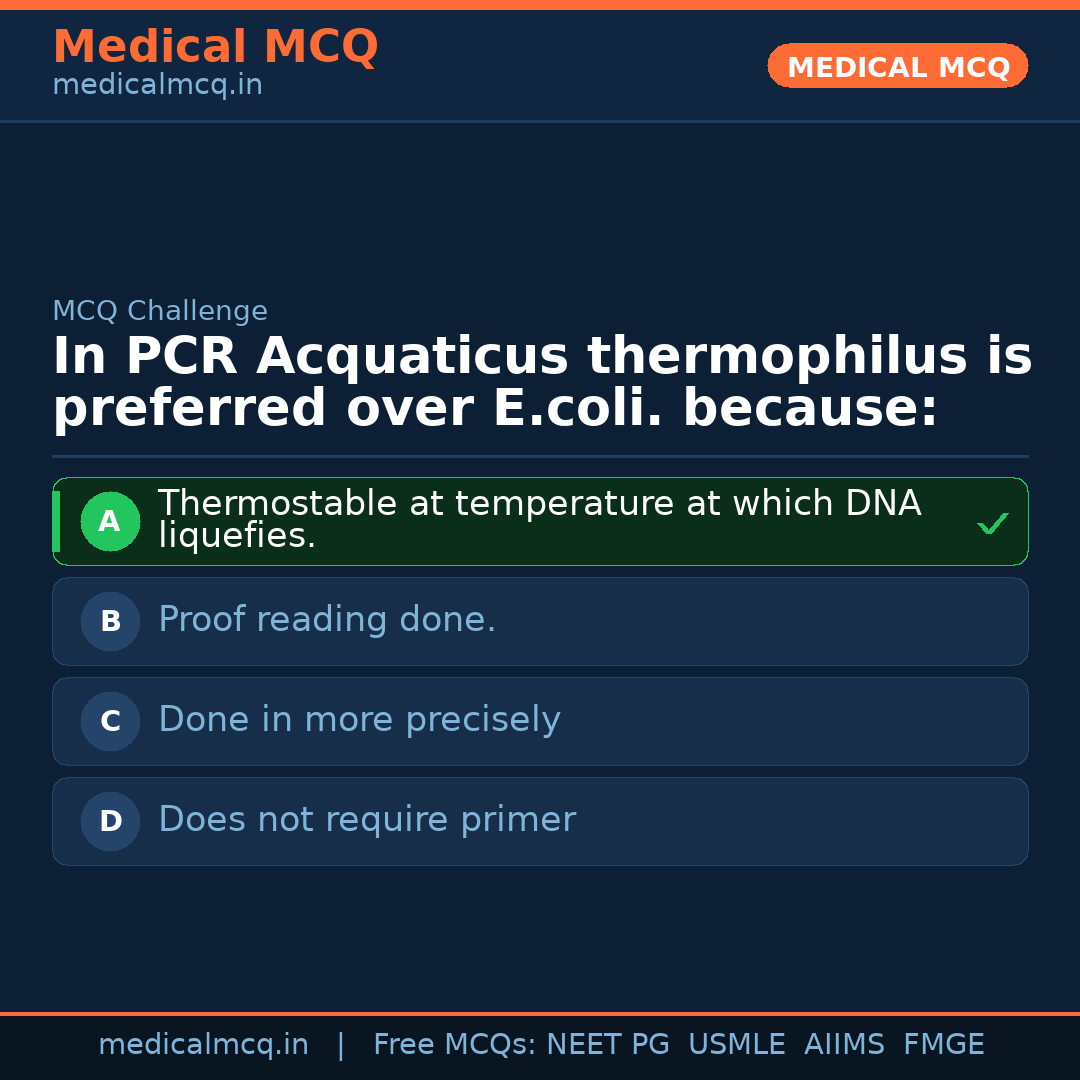
Task: Click the 'Free MCQs:' footer label
Action: 455,1045
